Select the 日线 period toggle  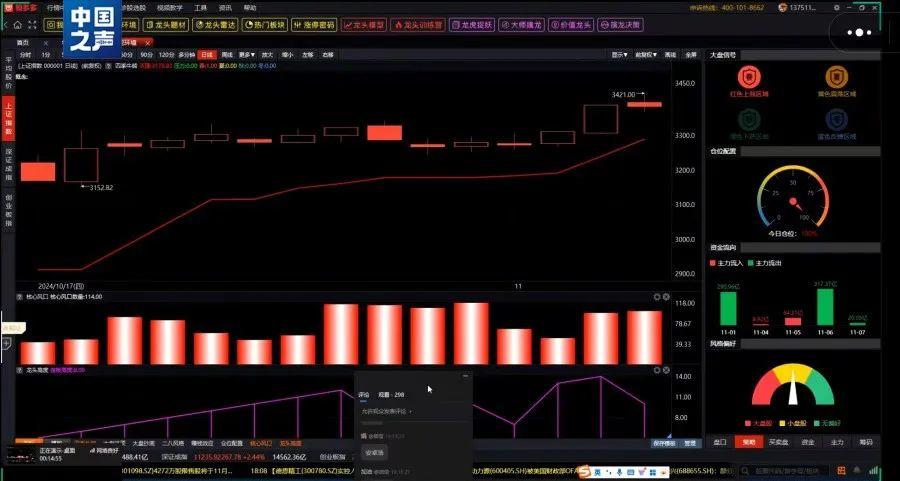click(206, 54)
